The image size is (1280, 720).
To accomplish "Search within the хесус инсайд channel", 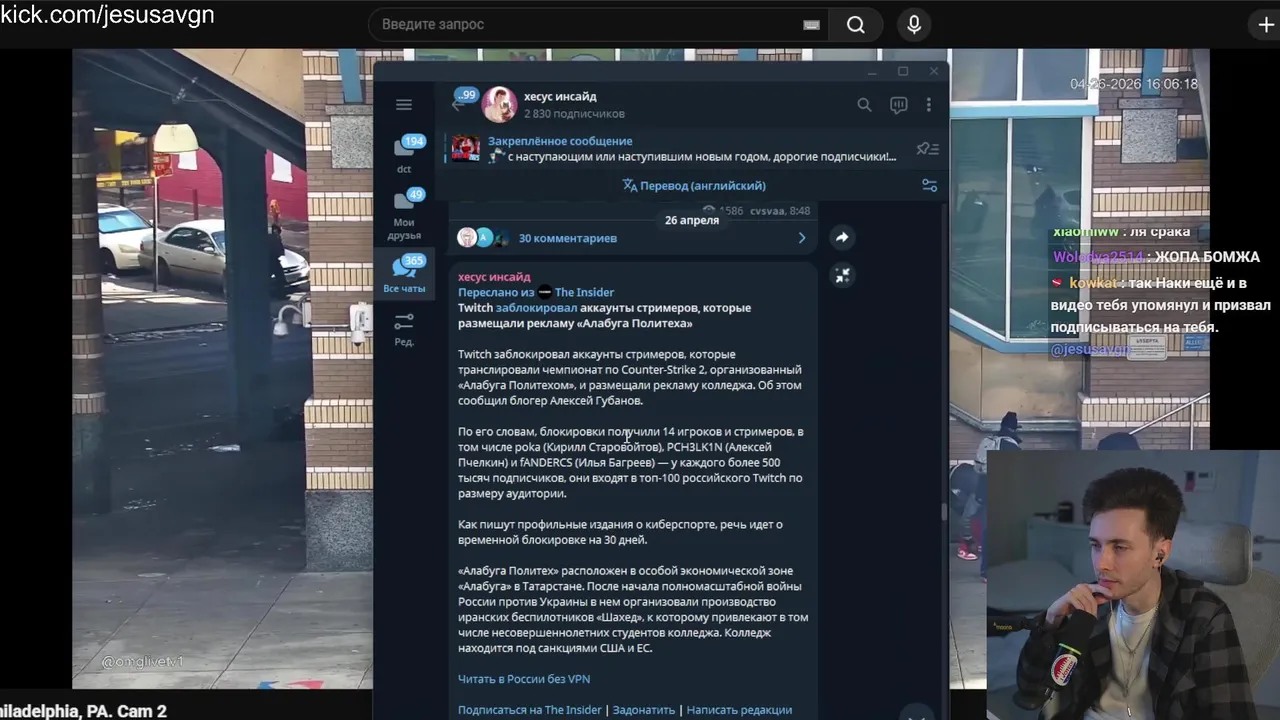I will point(864,104).
